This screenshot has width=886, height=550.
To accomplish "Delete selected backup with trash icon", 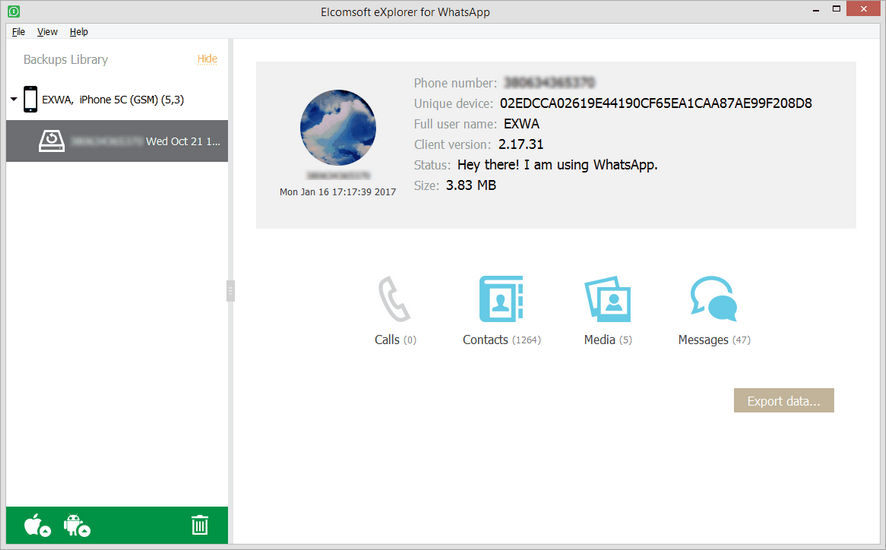I will [199, 525].
